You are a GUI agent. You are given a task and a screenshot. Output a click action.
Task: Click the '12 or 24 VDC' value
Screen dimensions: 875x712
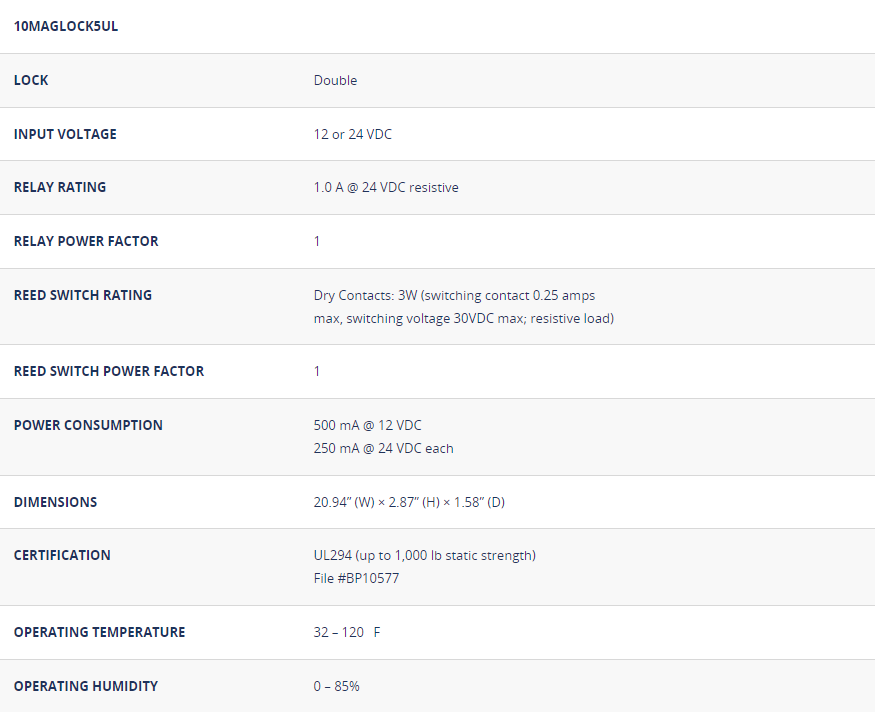(x=353, y=134)
